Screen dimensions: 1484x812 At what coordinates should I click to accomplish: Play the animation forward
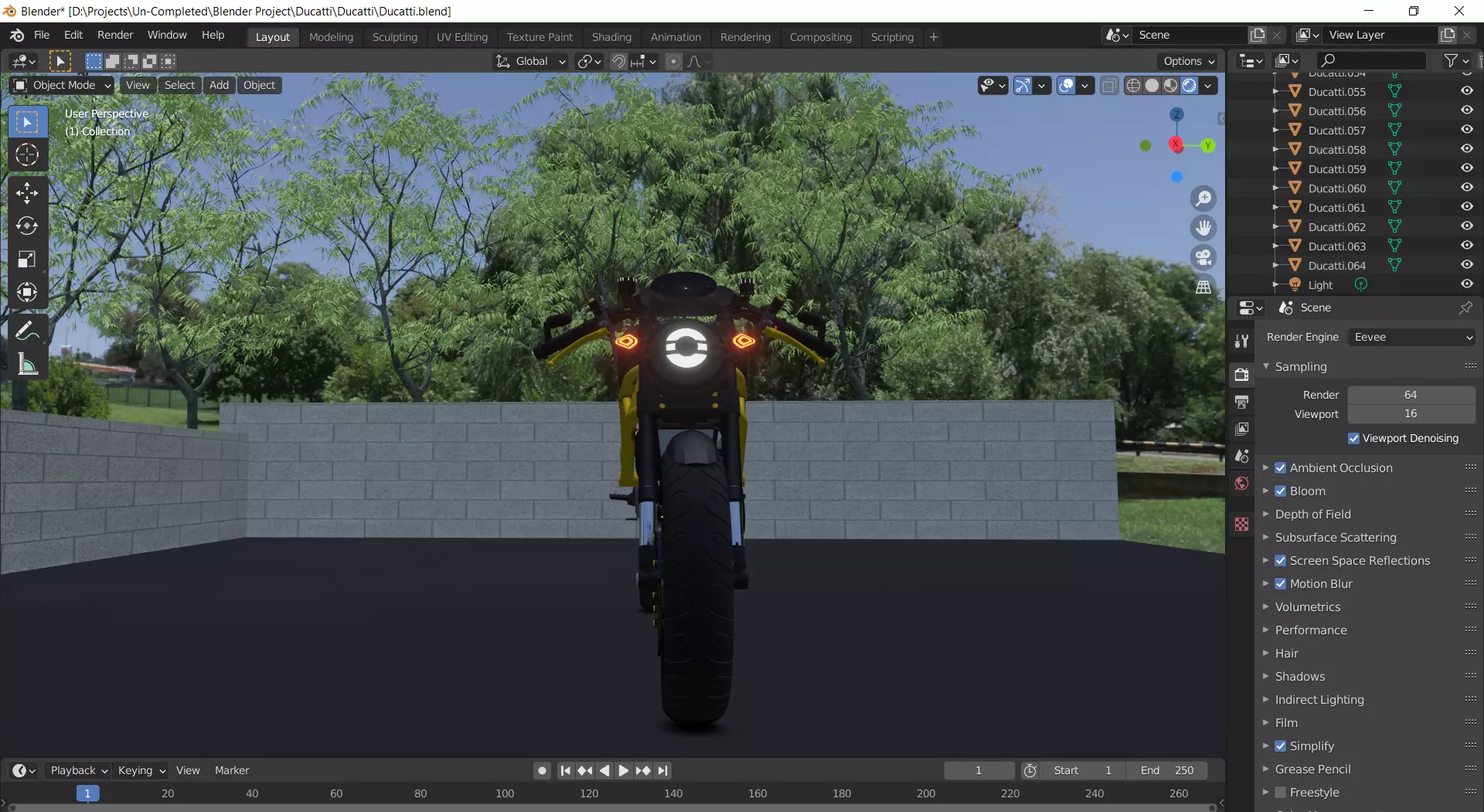(x=623, y=770)
